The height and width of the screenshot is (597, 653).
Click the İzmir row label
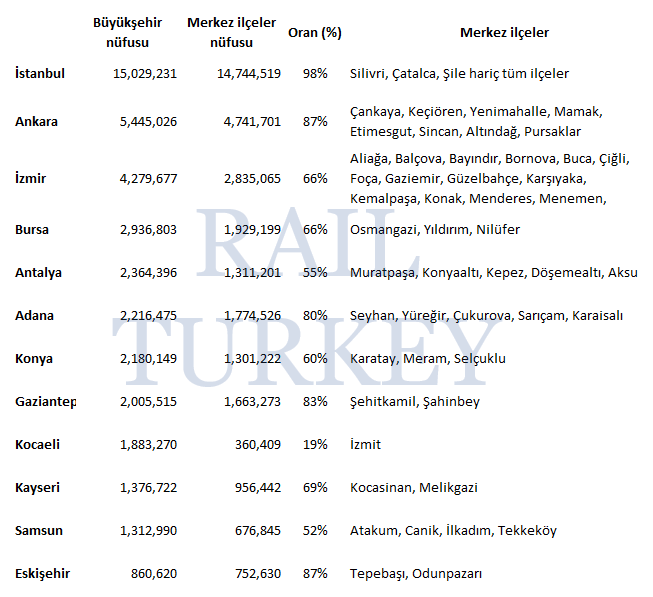pos(31,178)
